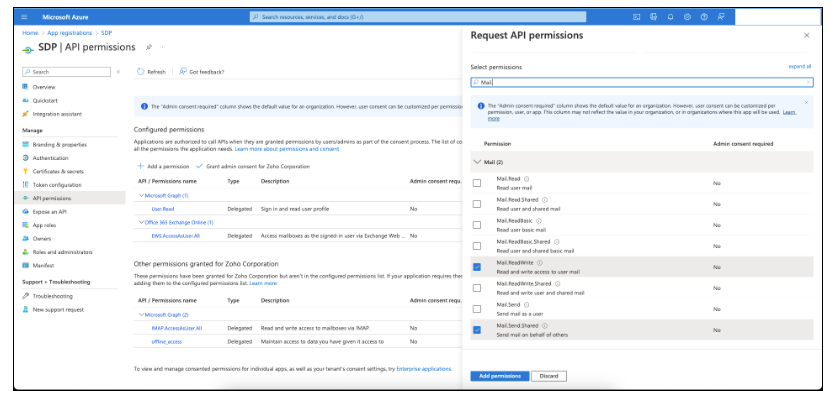
Task: Click the Add permissions button
Action: (x=497, y=375)
